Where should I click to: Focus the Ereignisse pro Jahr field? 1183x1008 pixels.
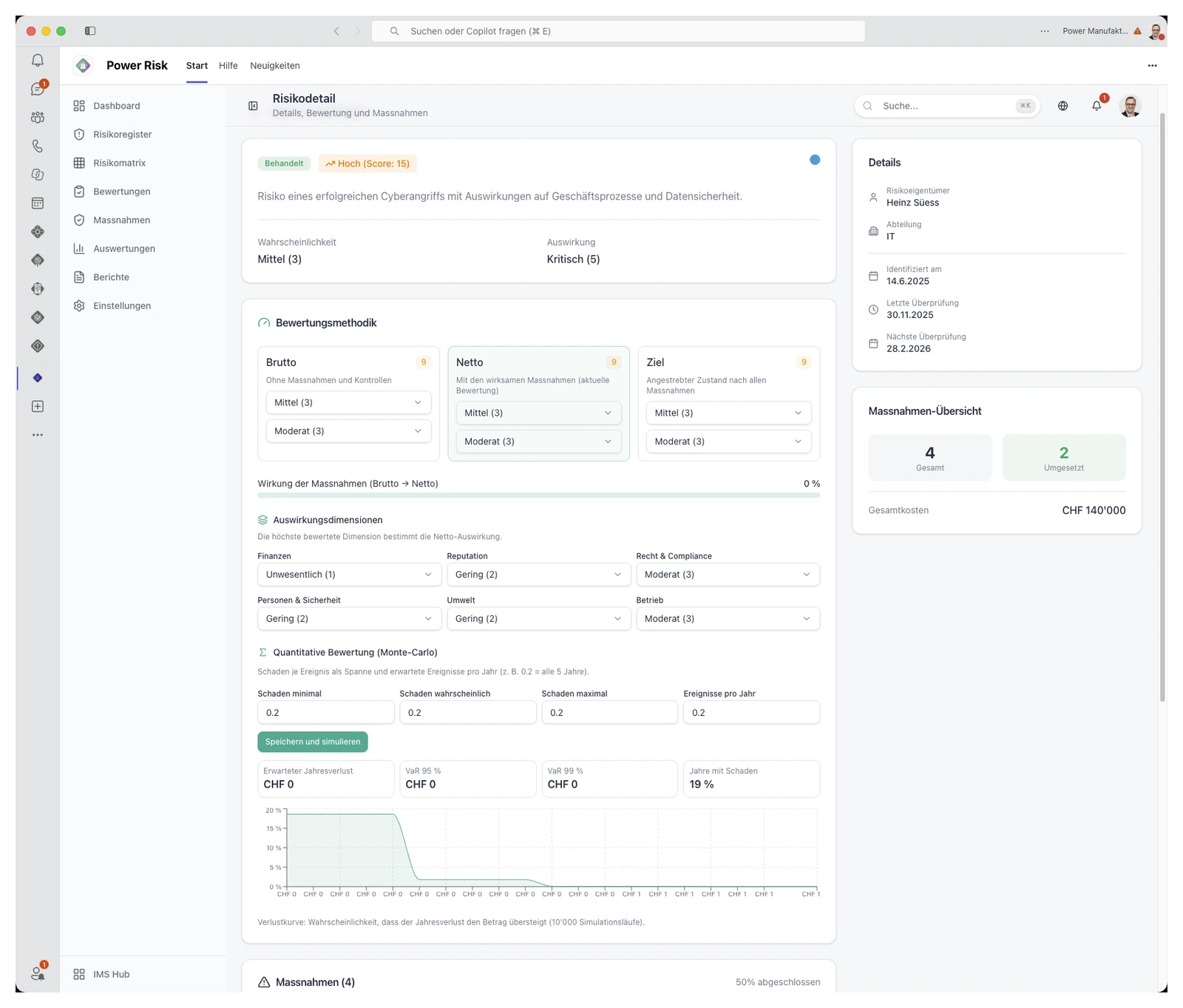pos(751,712)
